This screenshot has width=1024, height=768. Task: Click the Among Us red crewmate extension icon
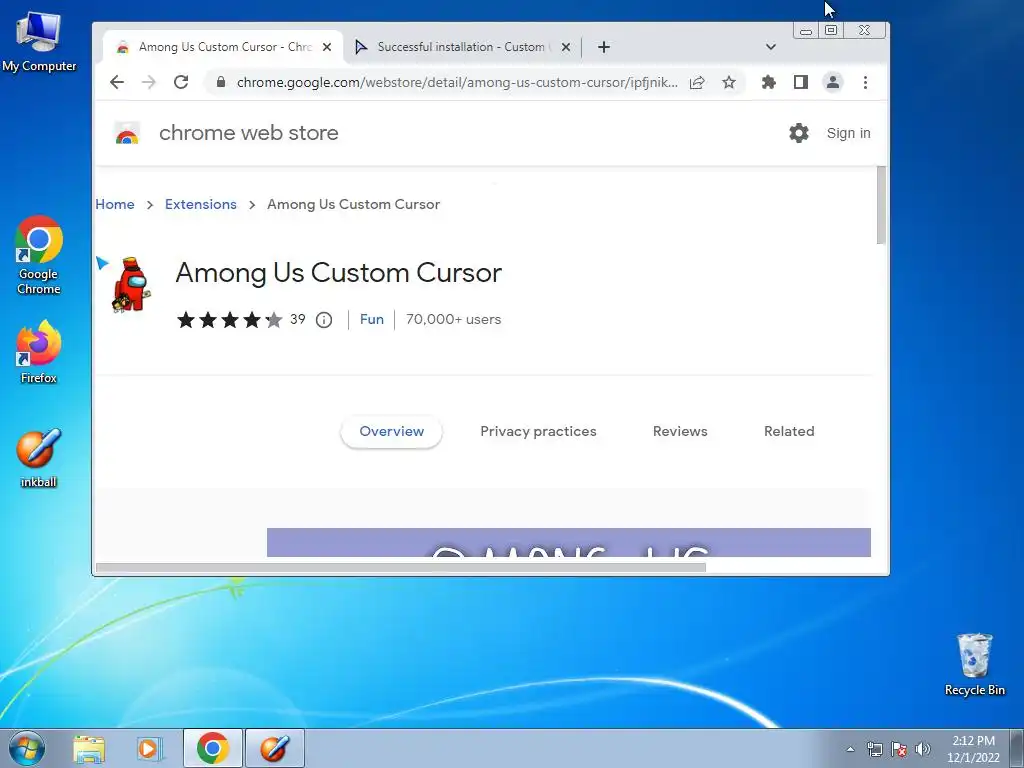(131, 285)
